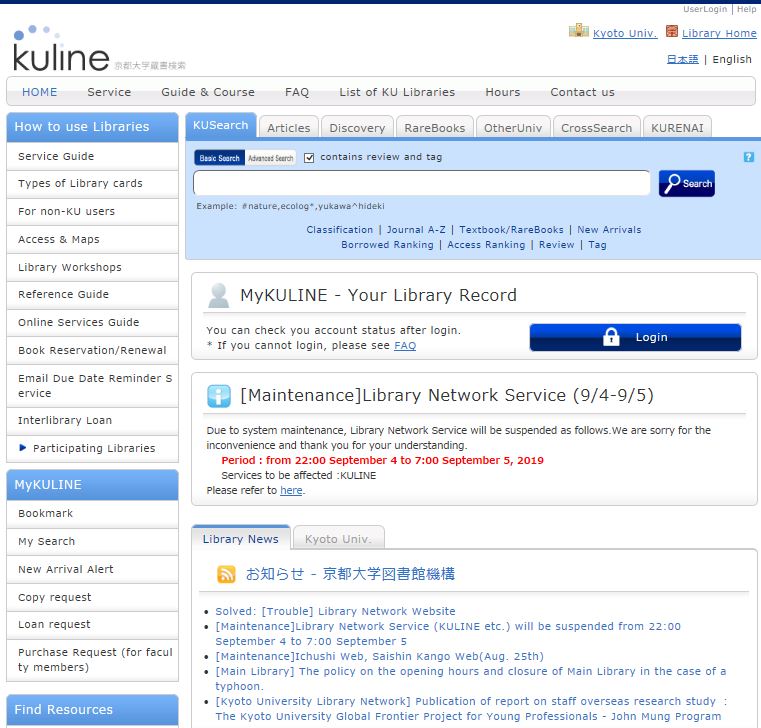Click the RSS feed icon
The height and width of the screenshot is (728, 761).
[x=226, y=574]
